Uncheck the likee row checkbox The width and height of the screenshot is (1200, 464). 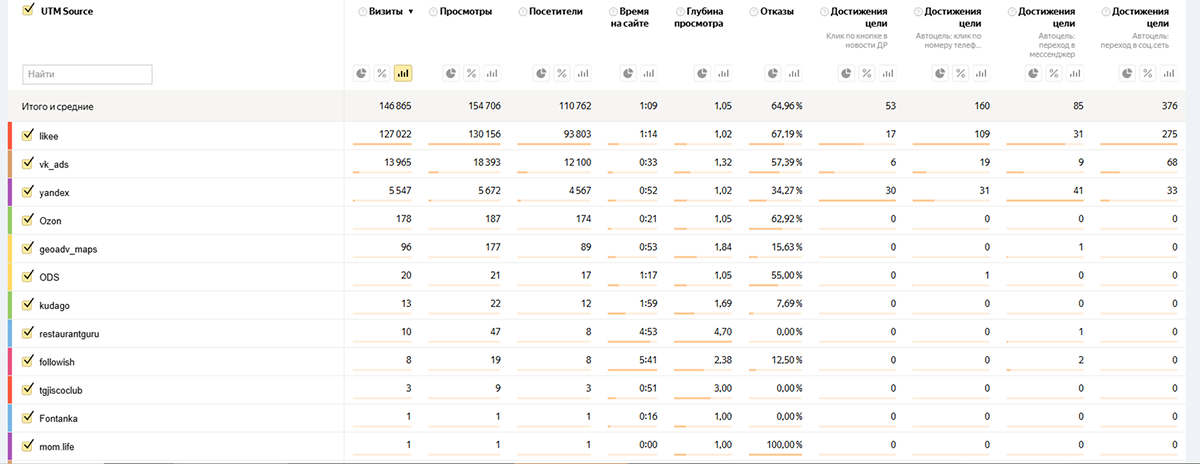pos(28,135)
